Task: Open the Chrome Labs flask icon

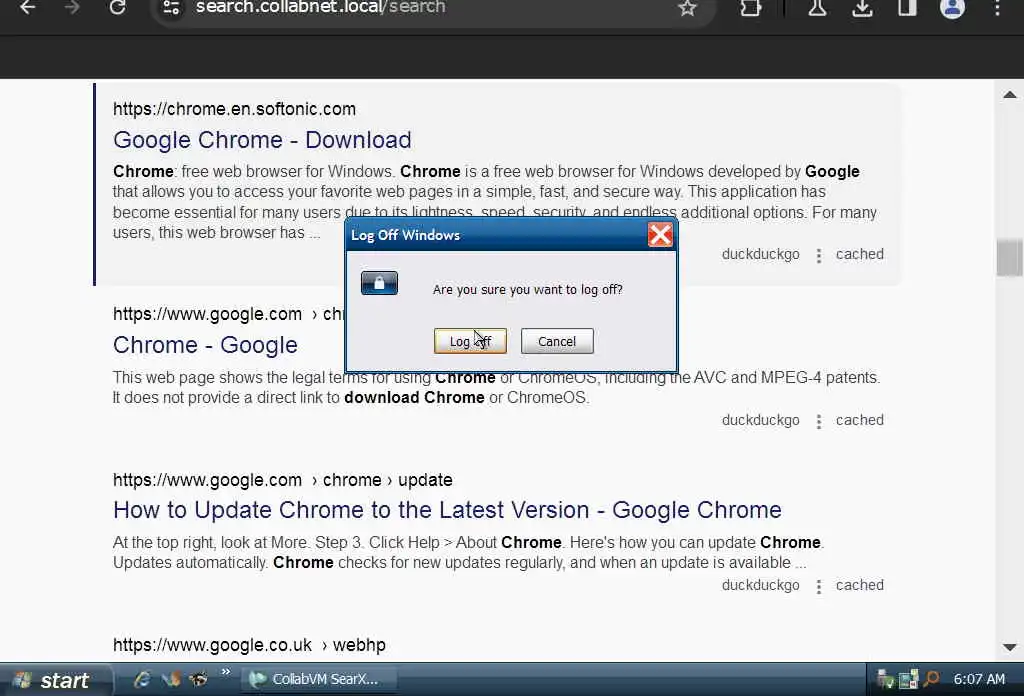Action: 818,8
